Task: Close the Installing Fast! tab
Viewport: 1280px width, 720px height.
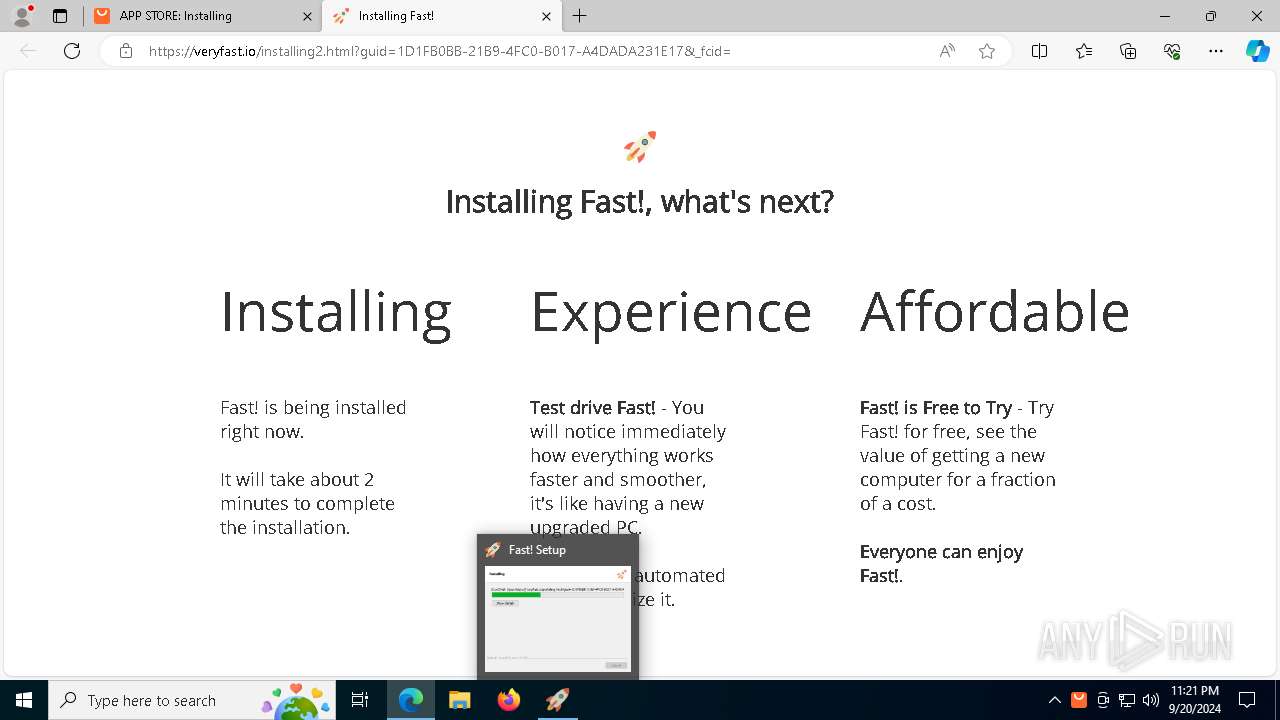Action: point(546,16)
